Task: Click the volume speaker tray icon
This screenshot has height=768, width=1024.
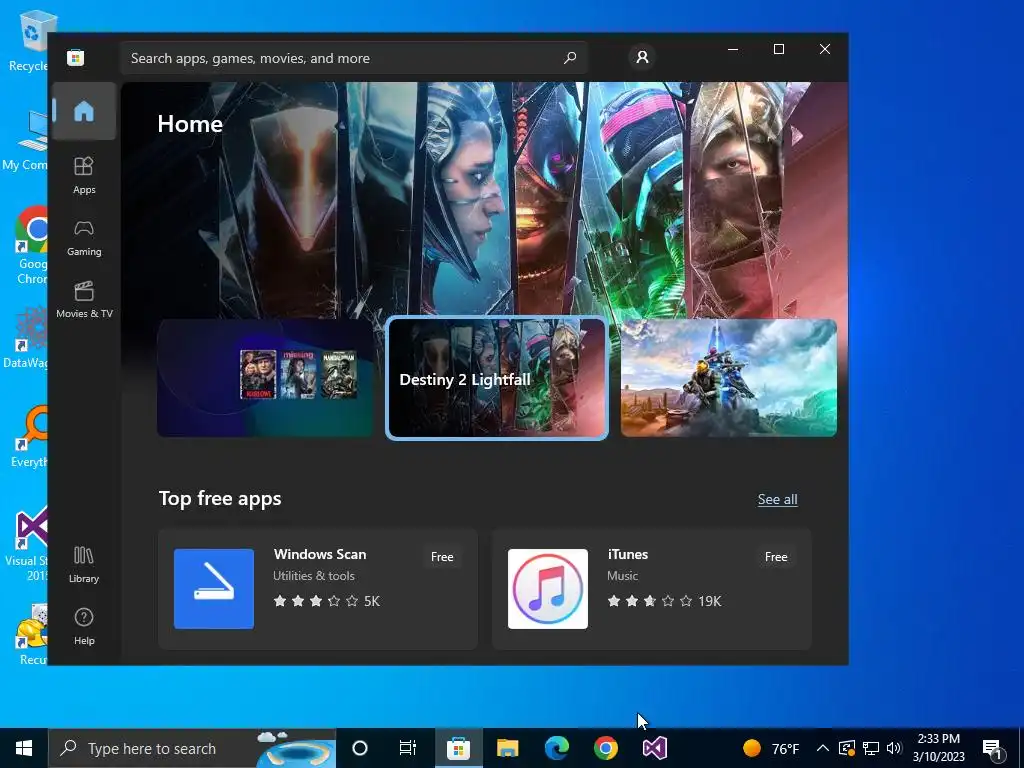Action: click(x=895, y=748)
